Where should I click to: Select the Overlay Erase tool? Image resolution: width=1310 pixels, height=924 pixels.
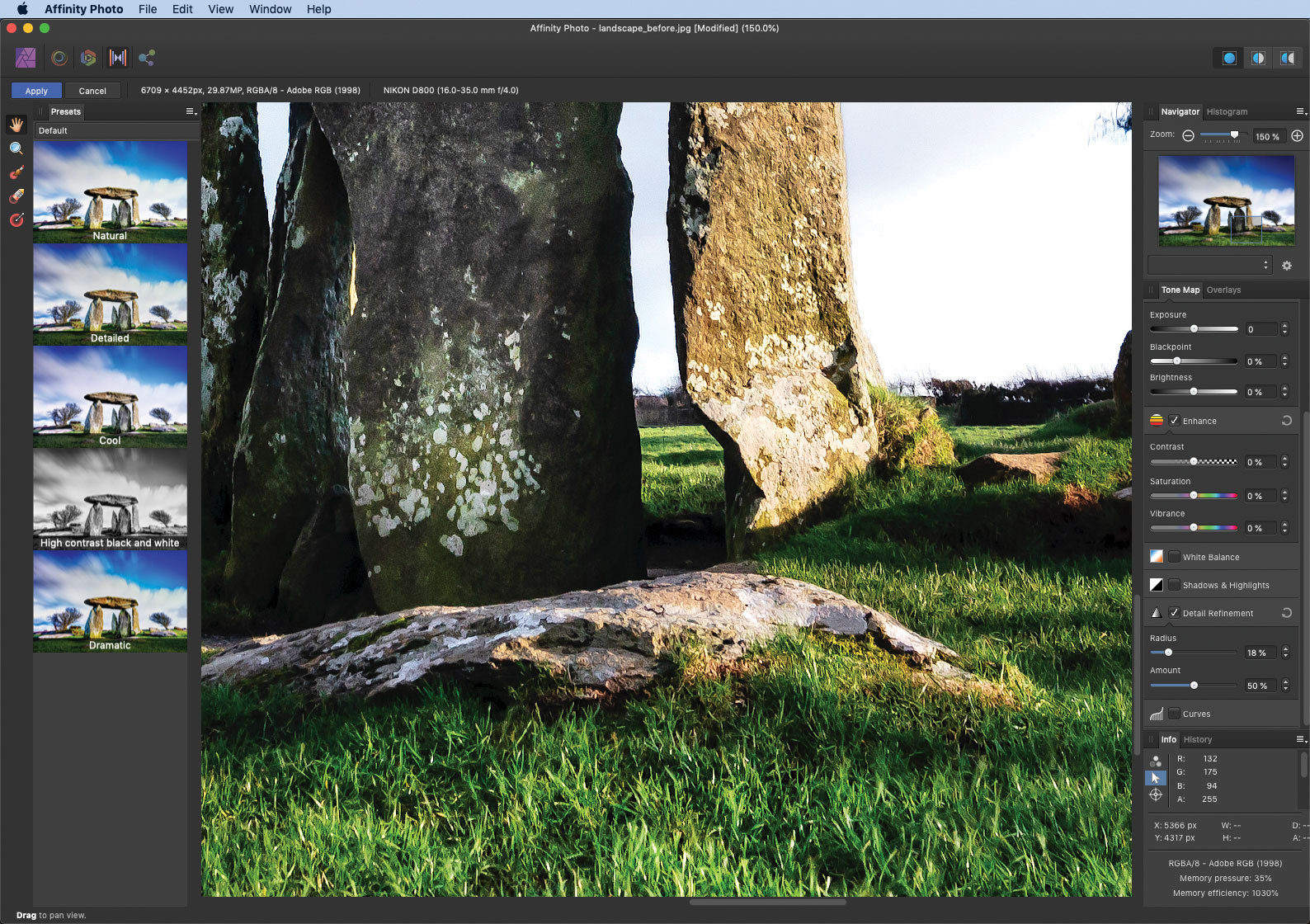point(16,196)
